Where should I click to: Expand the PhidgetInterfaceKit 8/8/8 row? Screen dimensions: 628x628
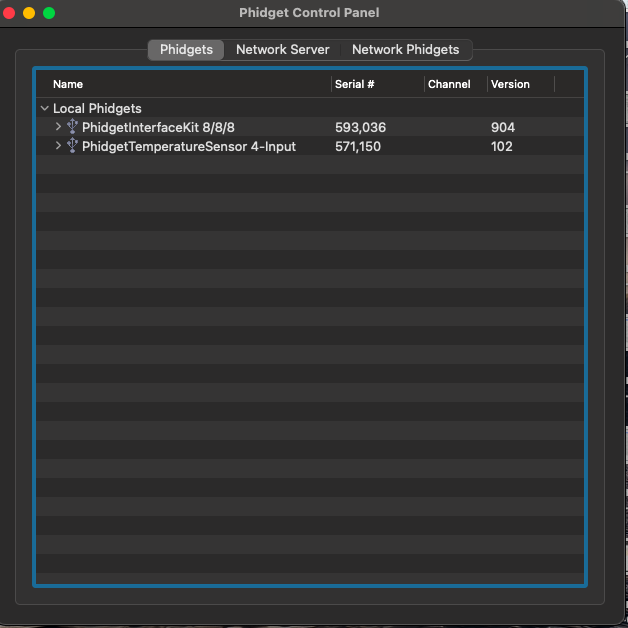coord(58,127)
